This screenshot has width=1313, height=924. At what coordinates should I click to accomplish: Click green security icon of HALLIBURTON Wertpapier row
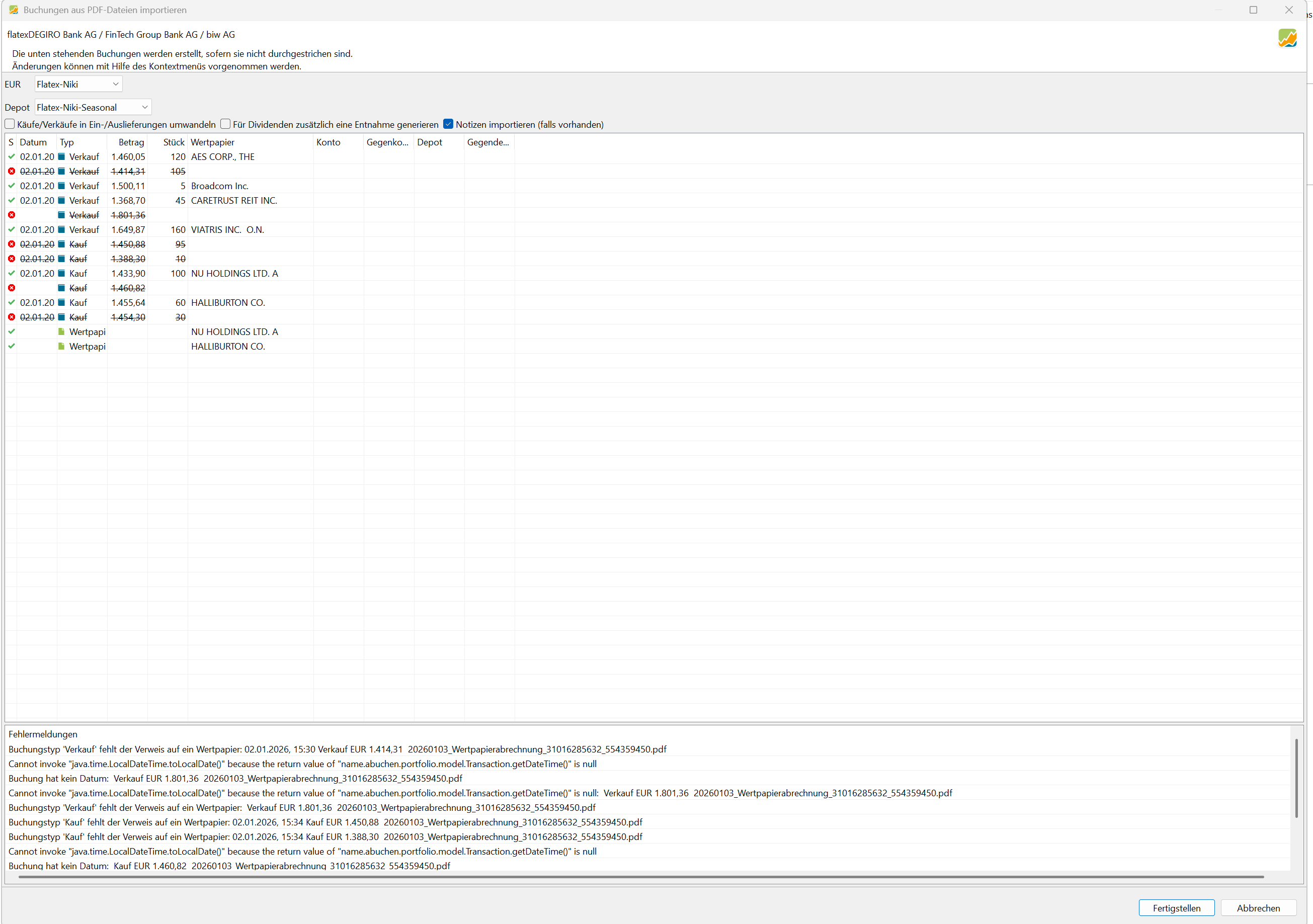click(x=61, y=347)
